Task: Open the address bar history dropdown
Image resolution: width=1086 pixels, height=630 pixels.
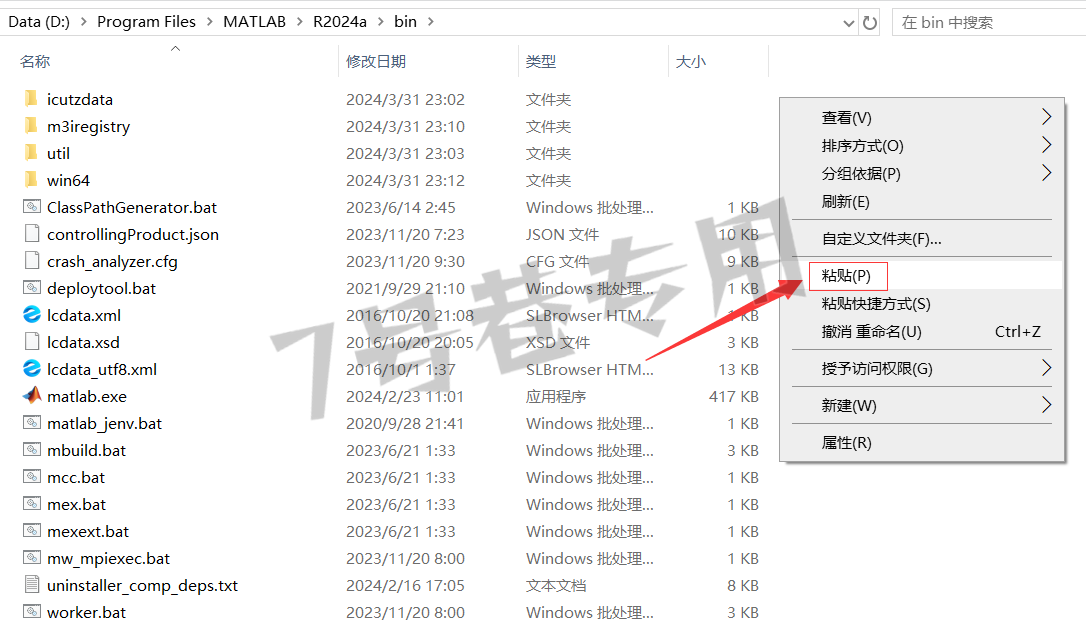Action: point(848,23)
